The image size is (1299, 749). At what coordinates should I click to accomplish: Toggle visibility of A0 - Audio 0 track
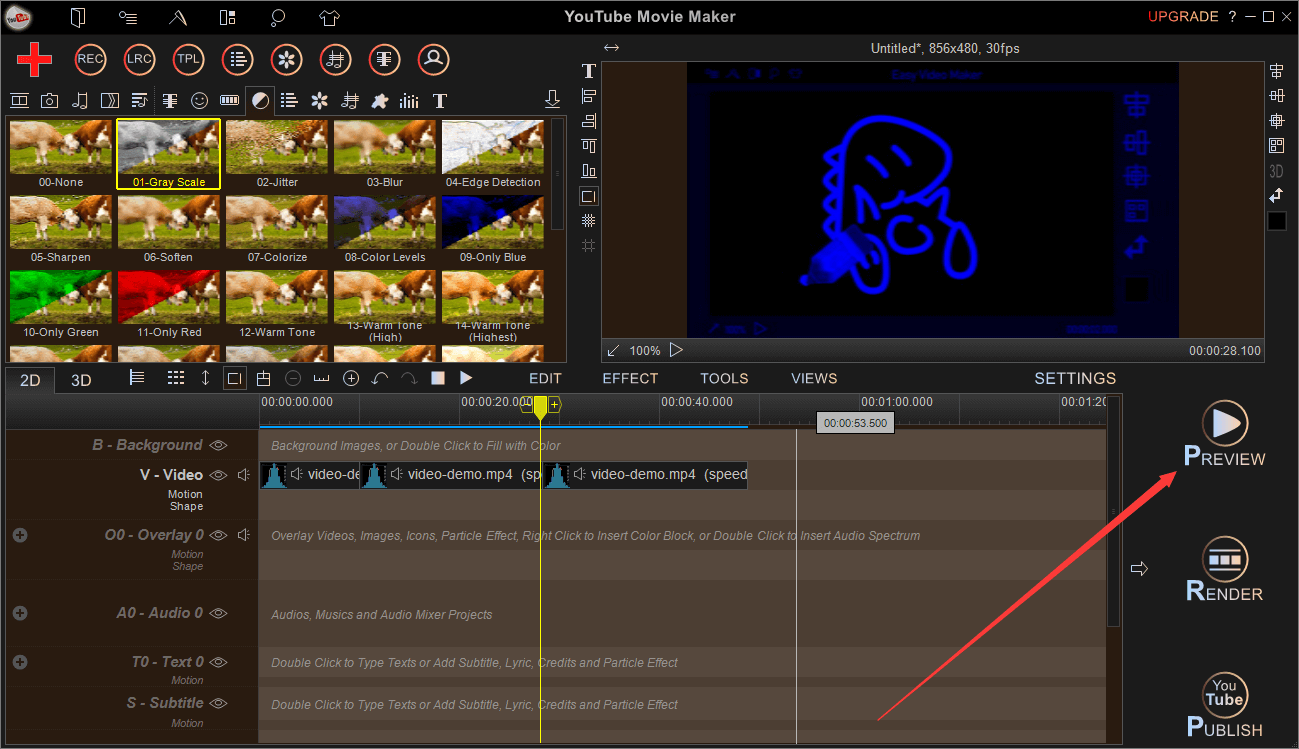click(x=218, y=613)
